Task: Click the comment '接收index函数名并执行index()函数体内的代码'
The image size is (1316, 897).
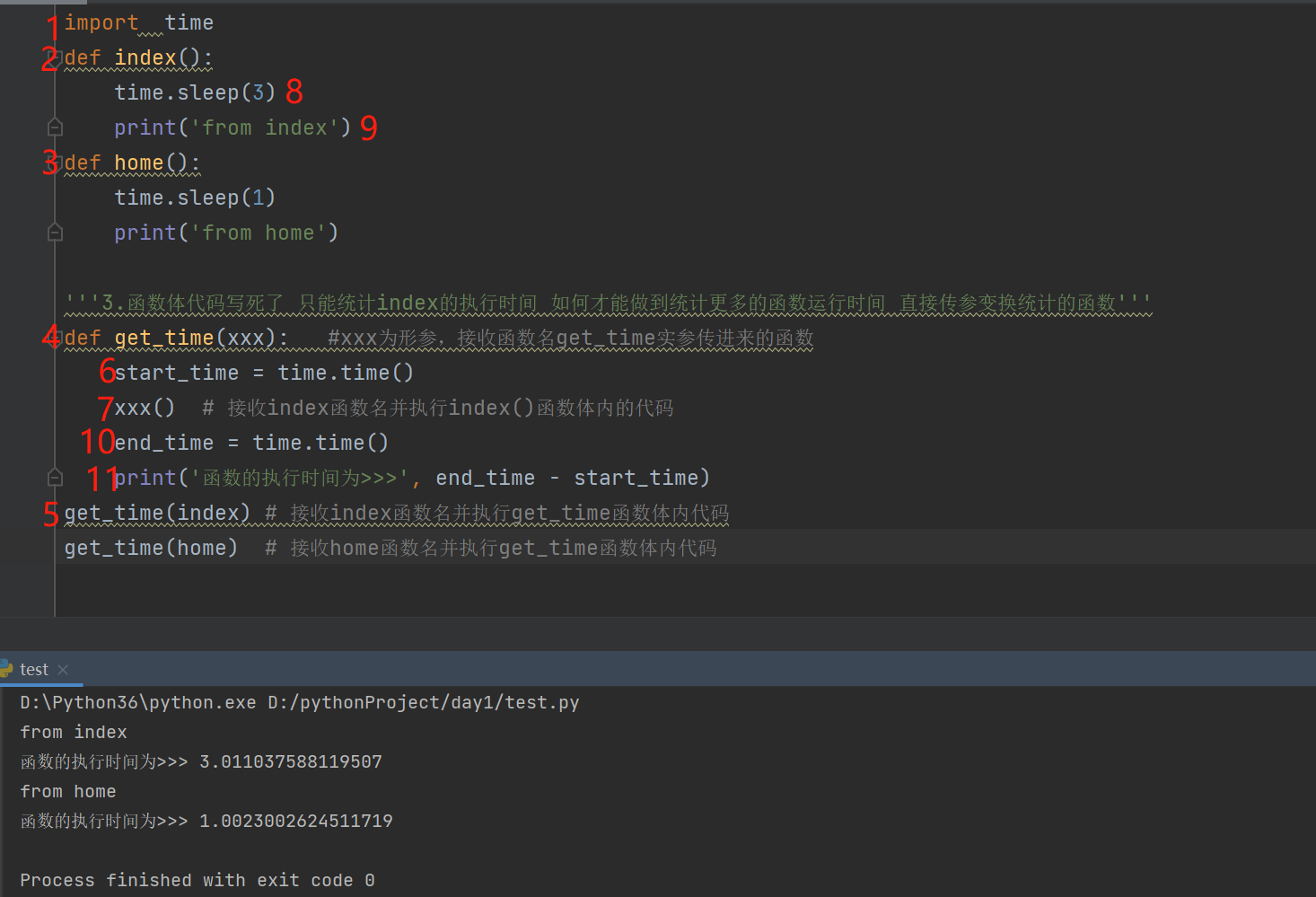Action: (438, 409)
